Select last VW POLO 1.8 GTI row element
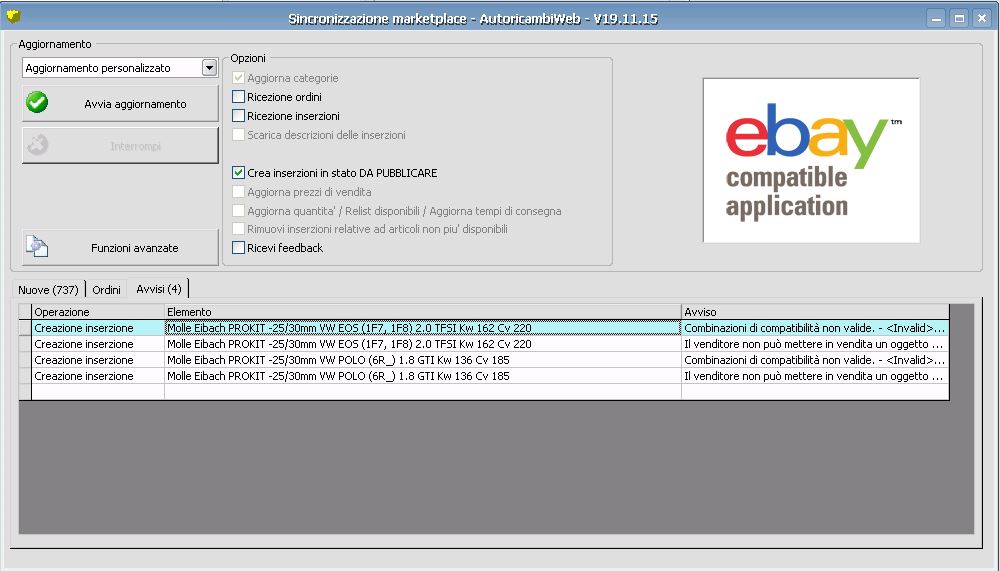 [x=423, y=376]
